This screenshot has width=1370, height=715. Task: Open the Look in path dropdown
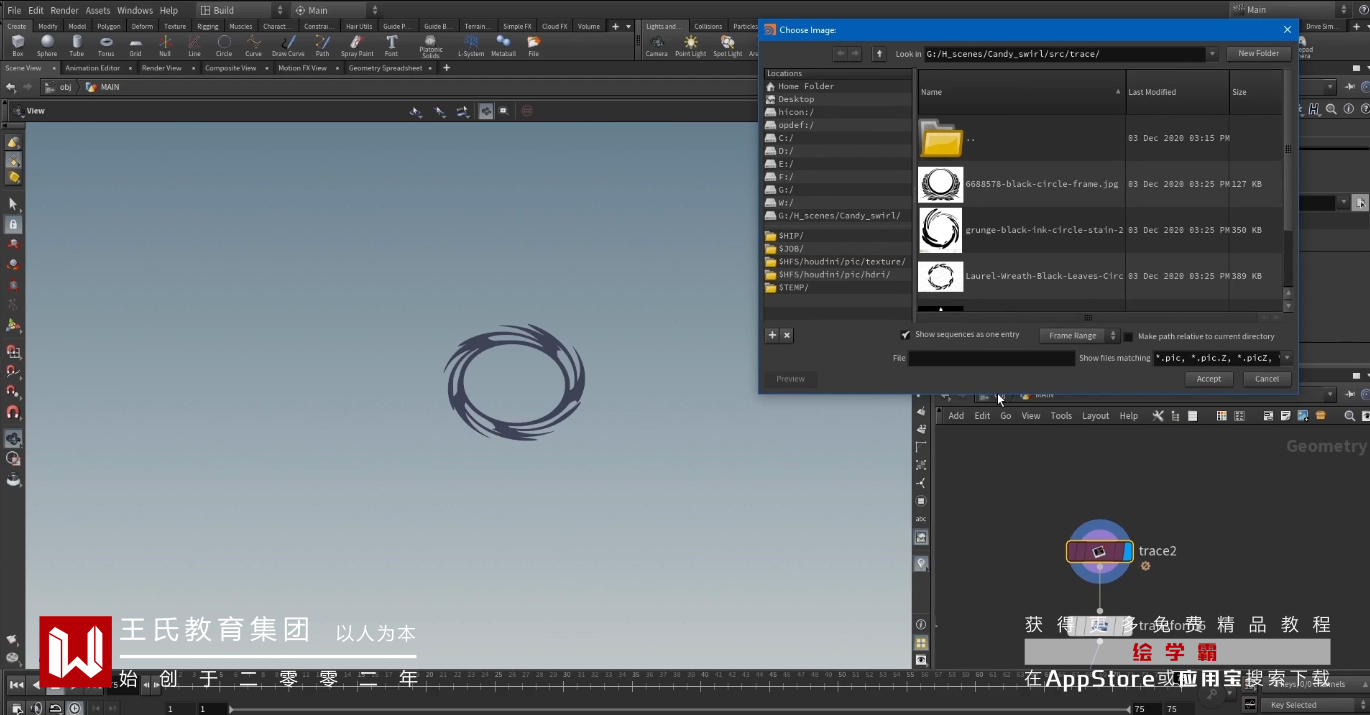pos(1212,54)
